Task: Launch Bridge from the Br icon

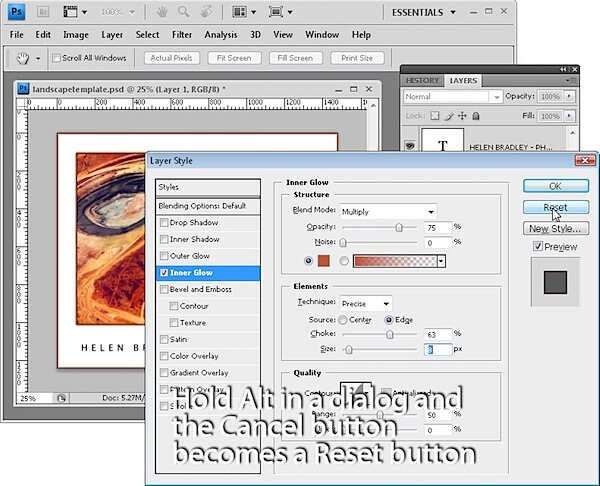Action: click(x=43, y=12)
